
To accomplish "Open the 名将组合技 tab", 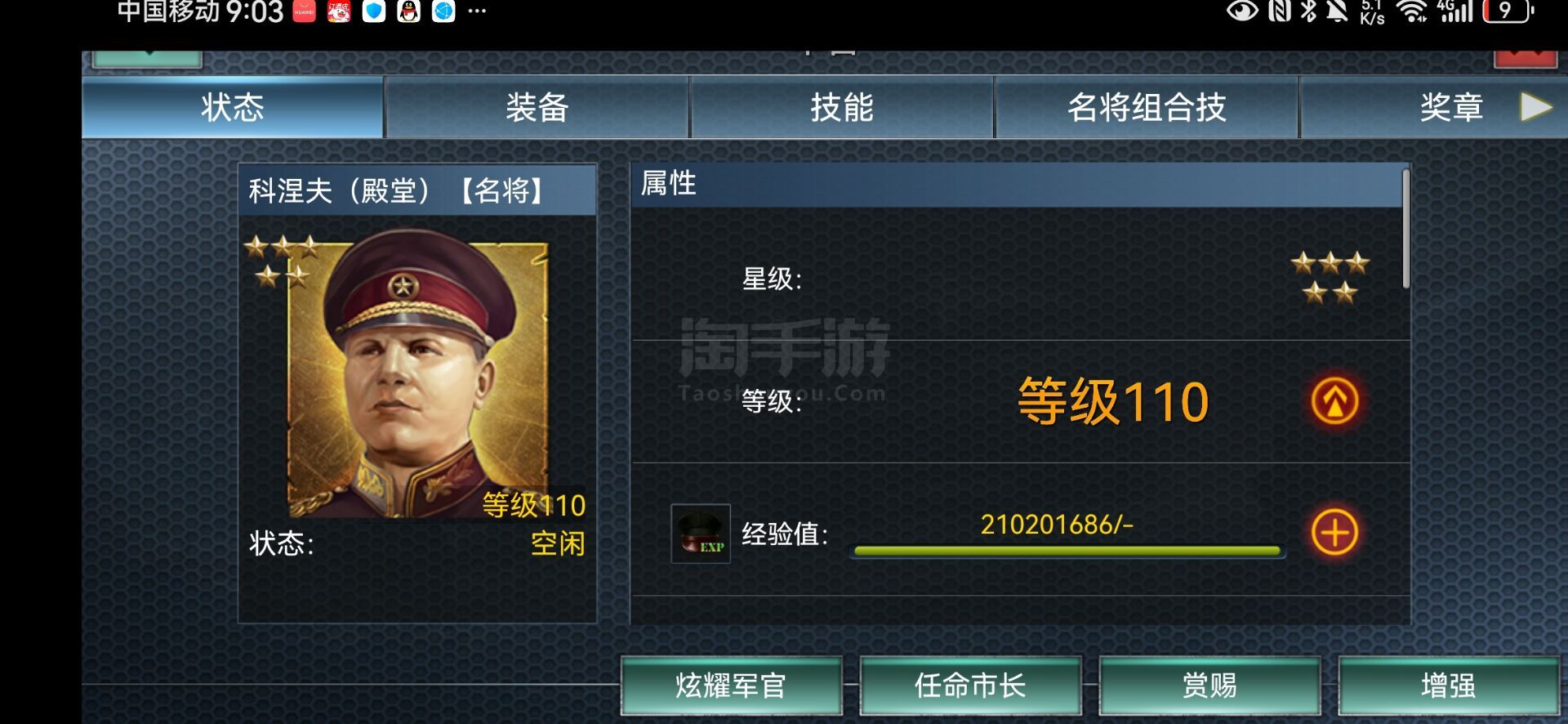I will [1147, 107].
